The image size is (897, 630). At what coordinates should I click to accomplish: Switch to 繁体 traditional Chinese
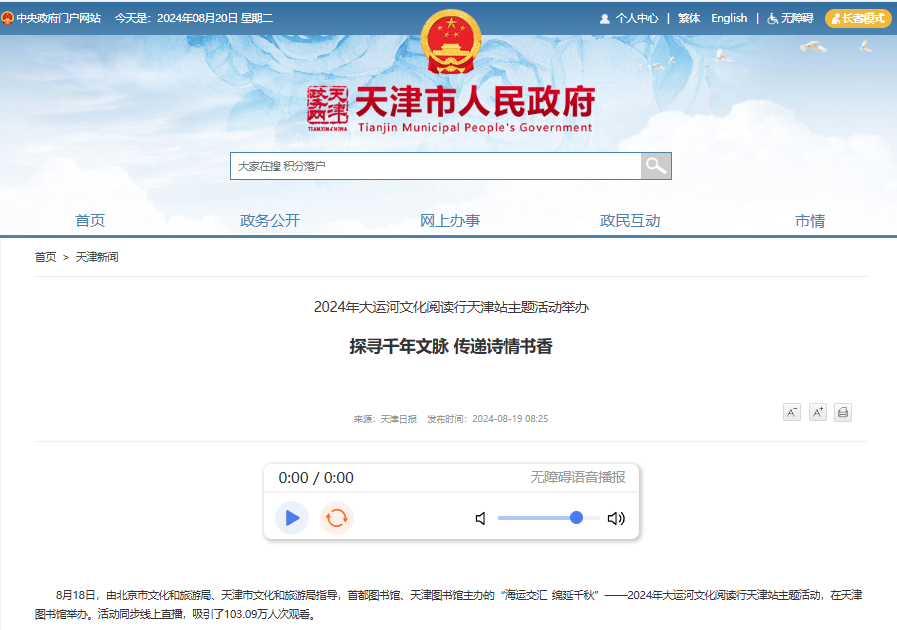(x=689, y=18)
